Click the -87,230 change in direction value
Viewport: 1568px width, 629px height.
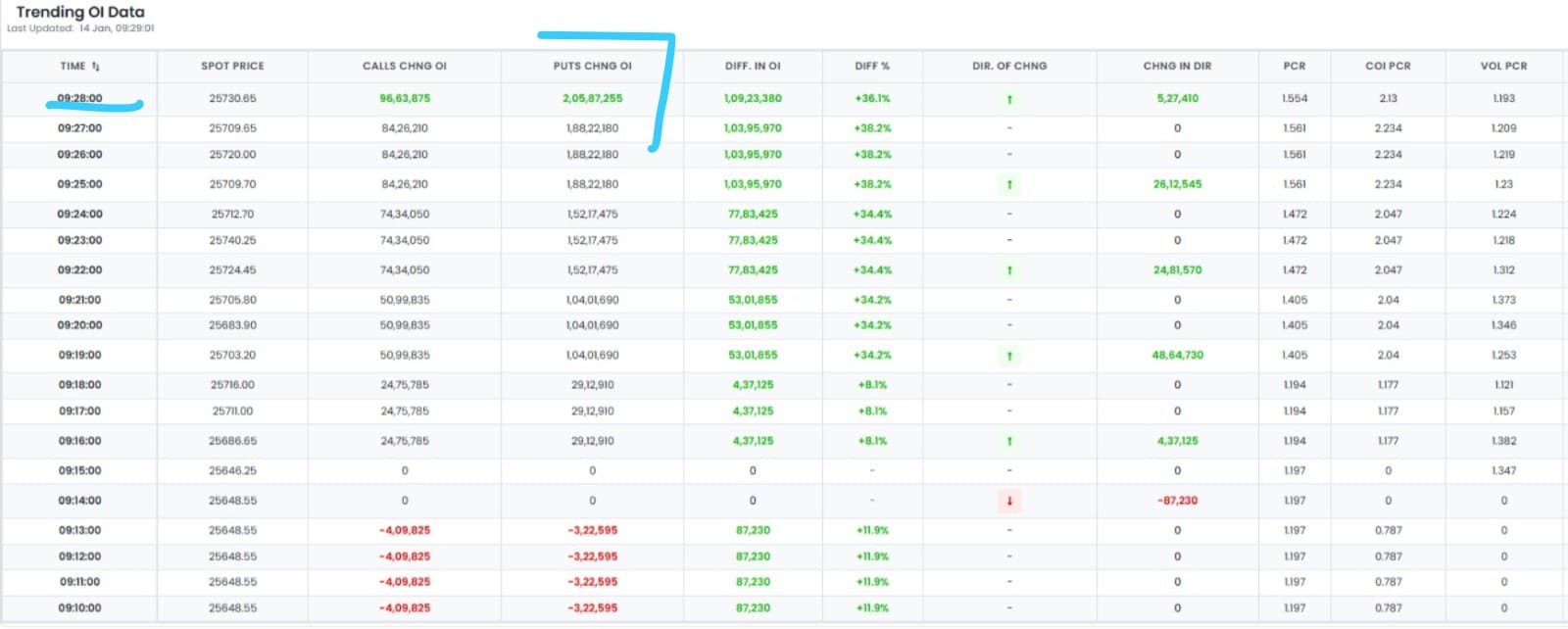coord(1177,501)
